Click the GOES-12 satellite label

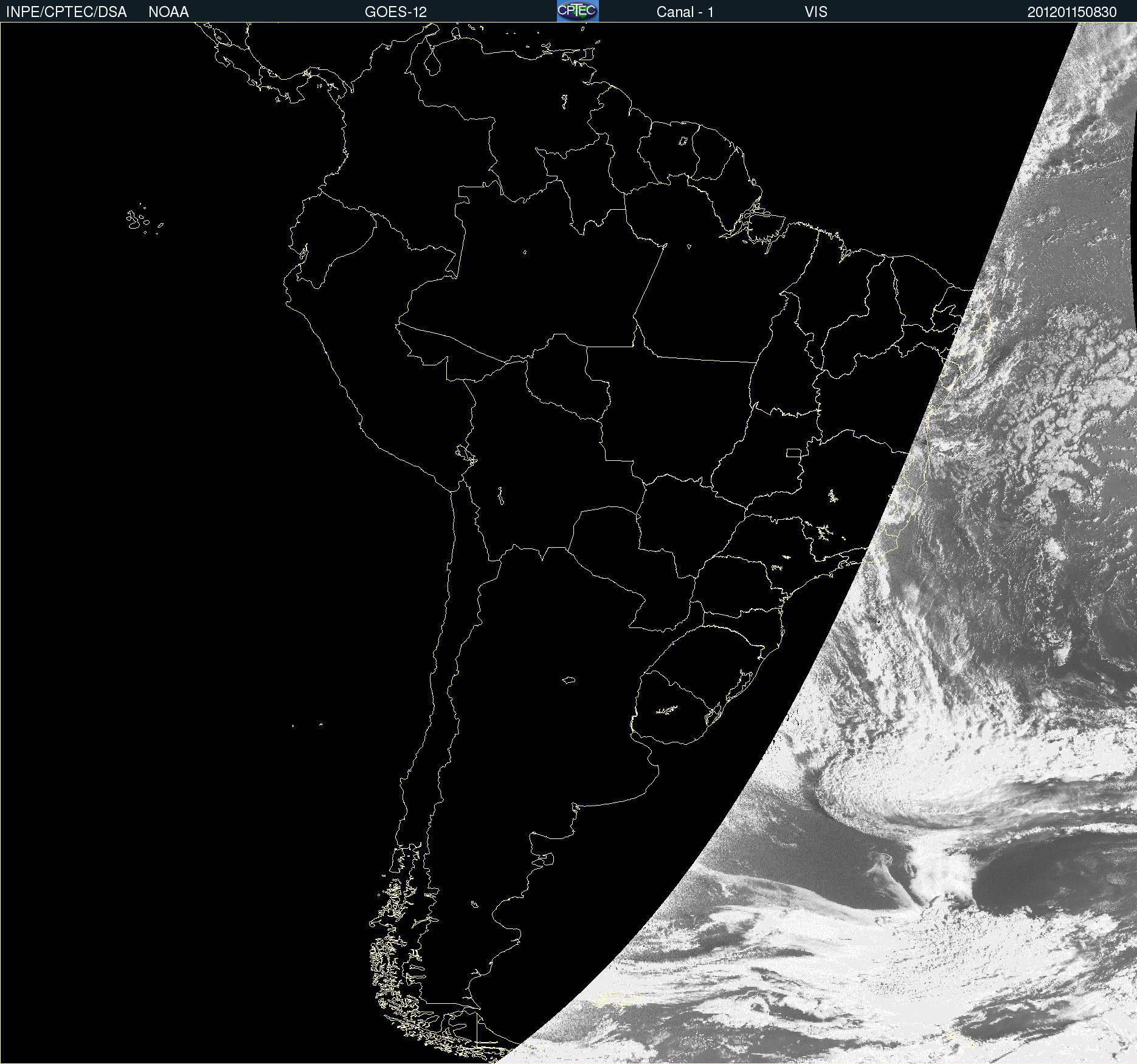(x=396, y=12)
